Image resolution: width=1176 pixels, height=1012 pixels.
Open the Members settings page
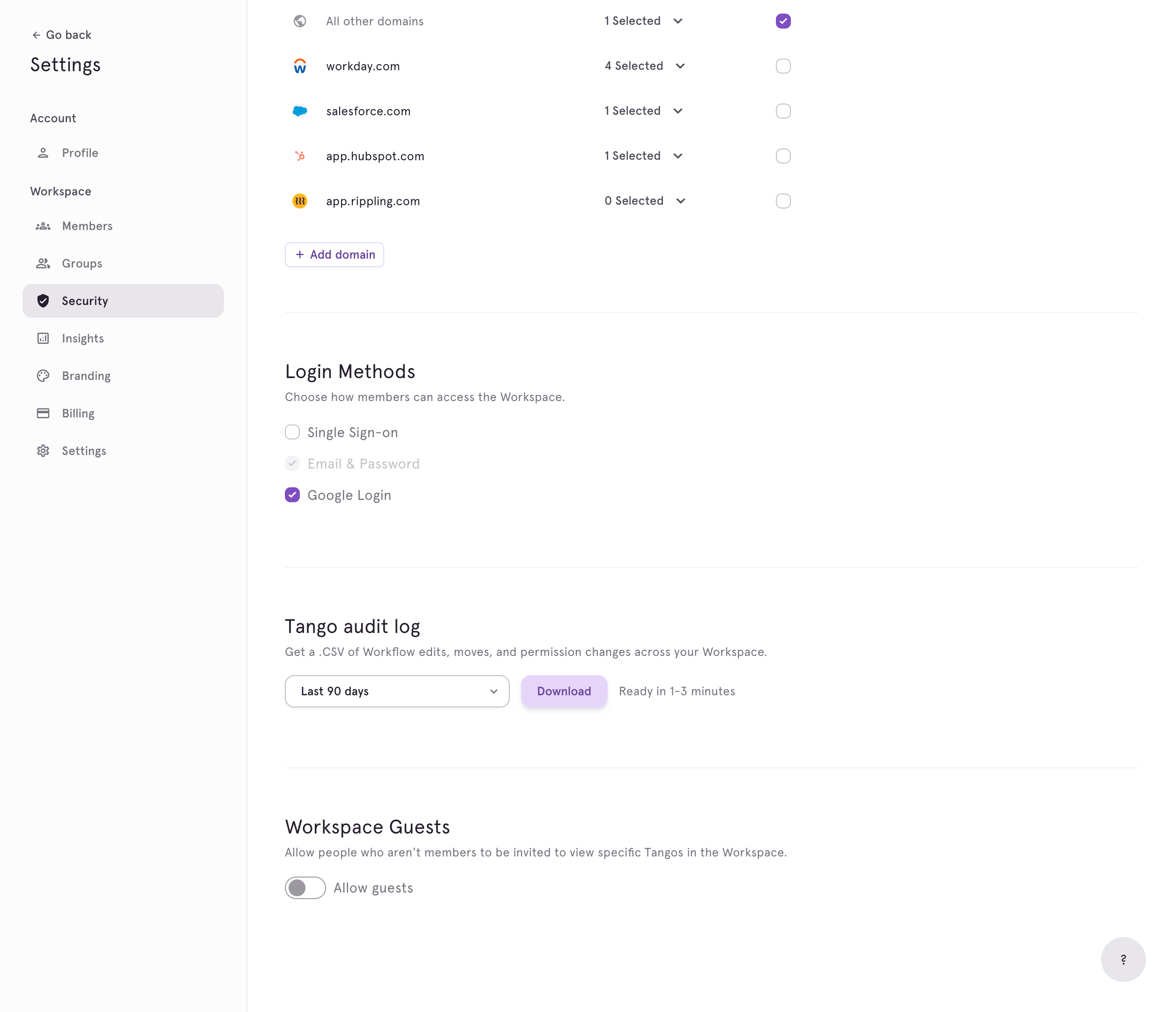[123, 226]
